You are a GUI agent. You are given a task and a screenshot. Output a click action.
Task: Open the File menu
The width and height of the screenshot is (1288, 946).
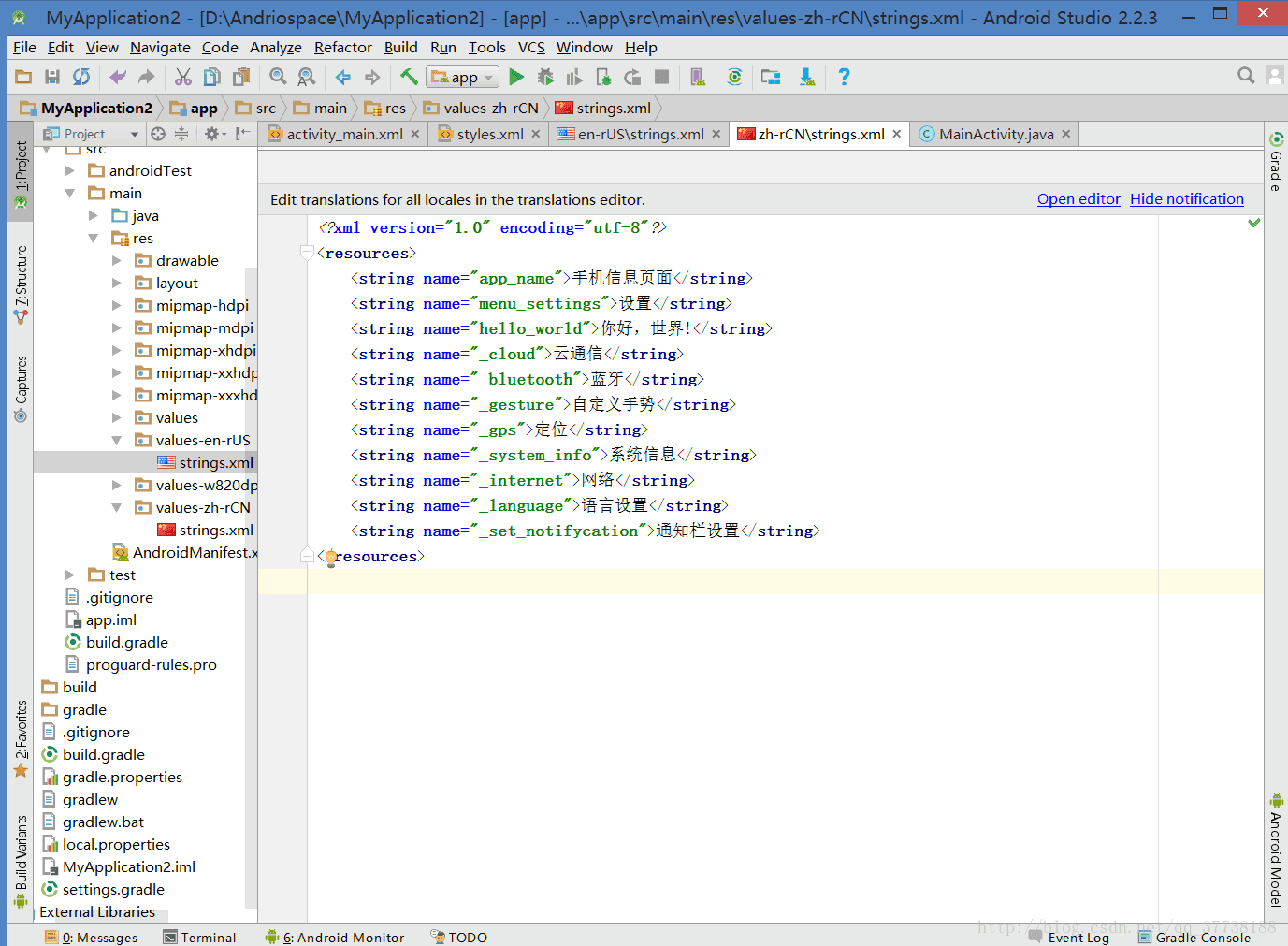[x=24, y=47]
